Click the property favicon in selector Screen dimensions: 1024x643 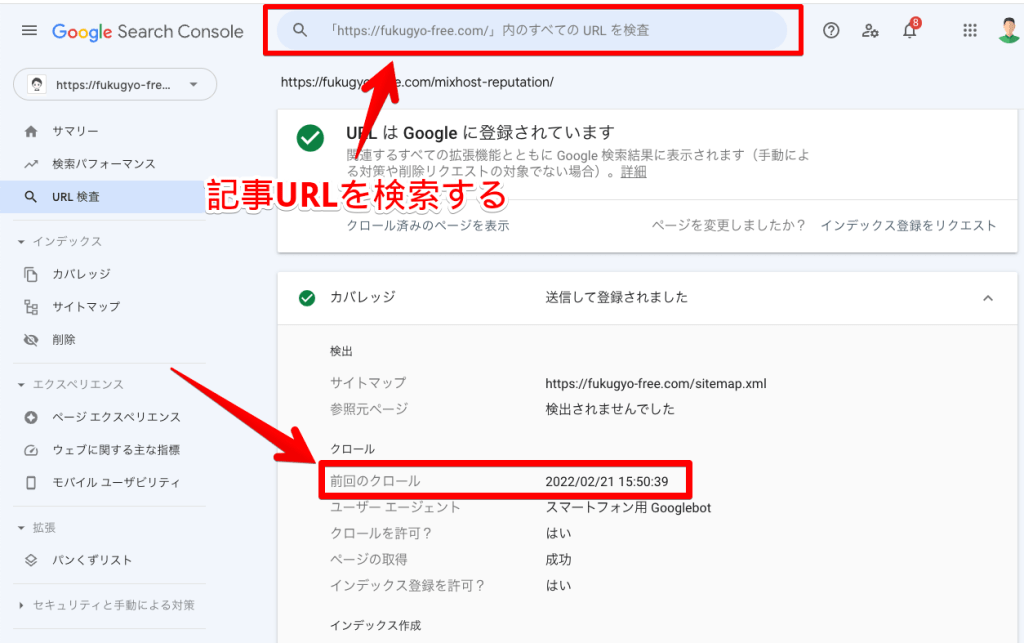tap(37, 84)
